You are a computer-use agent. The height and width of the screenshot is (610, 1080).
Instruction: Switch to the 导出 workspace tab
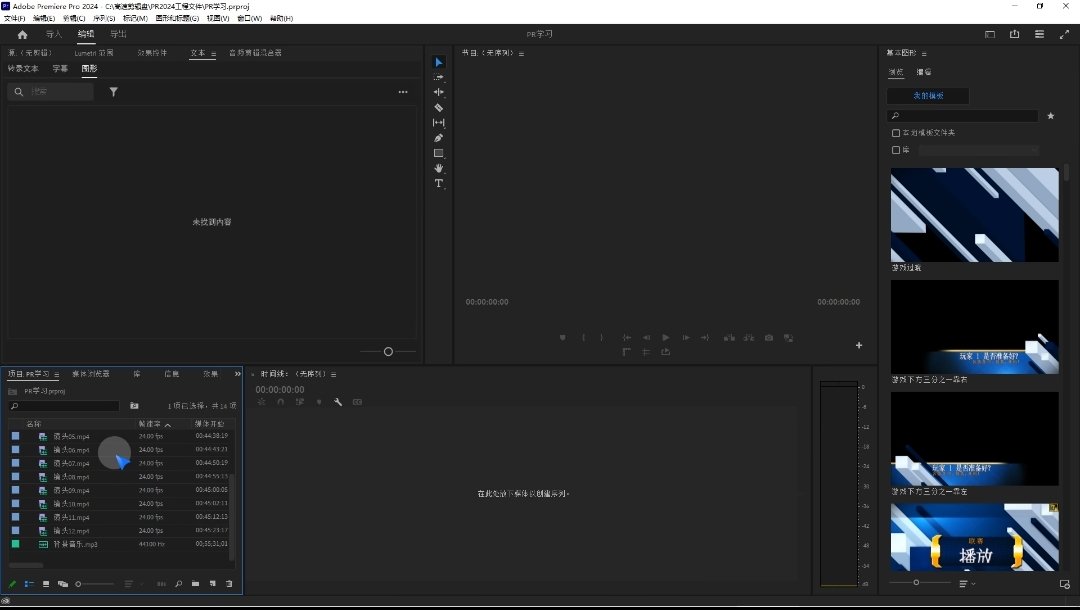pos(118,34)
